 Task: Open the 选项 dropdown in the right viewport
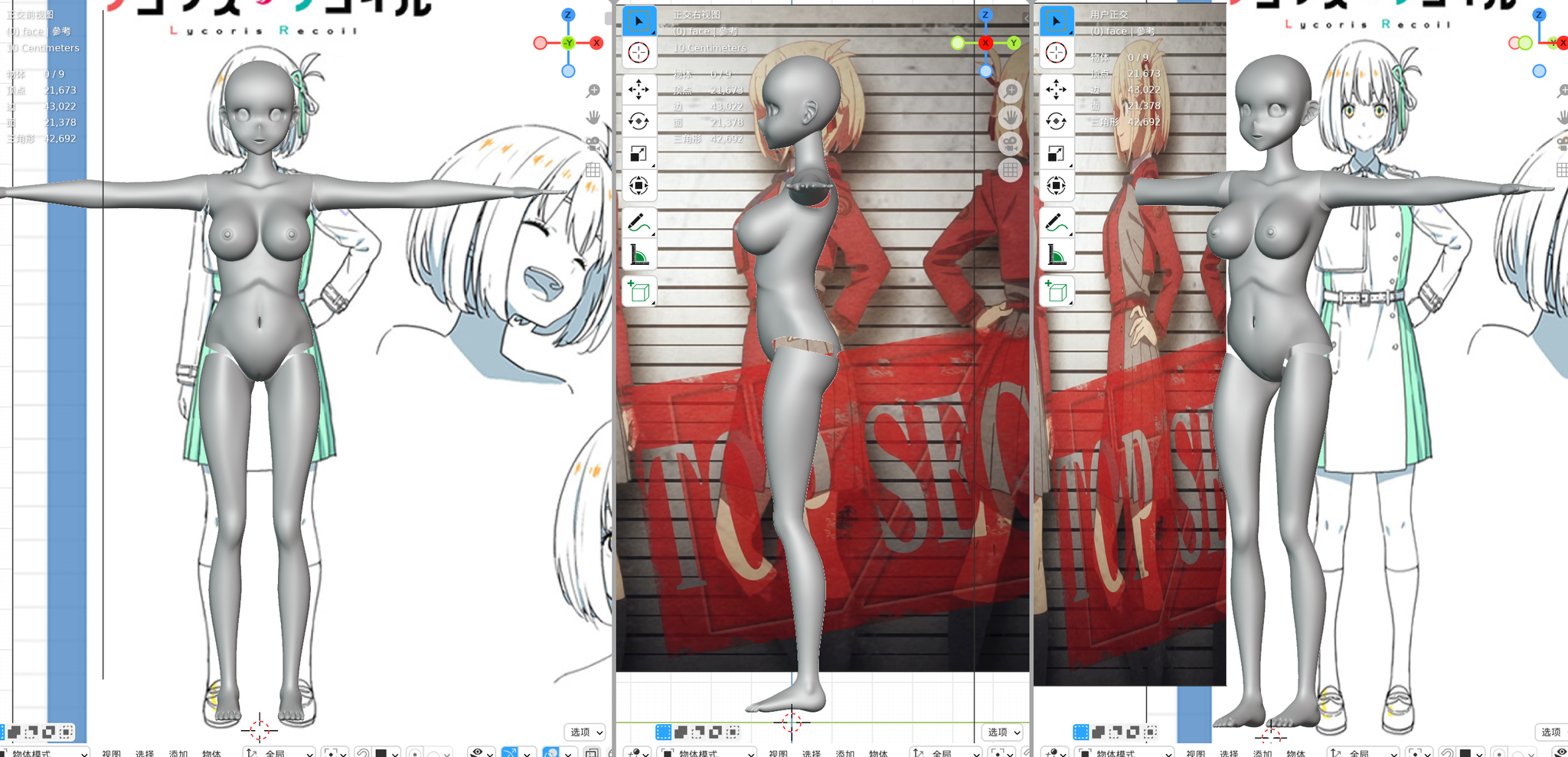(1551, 733)
